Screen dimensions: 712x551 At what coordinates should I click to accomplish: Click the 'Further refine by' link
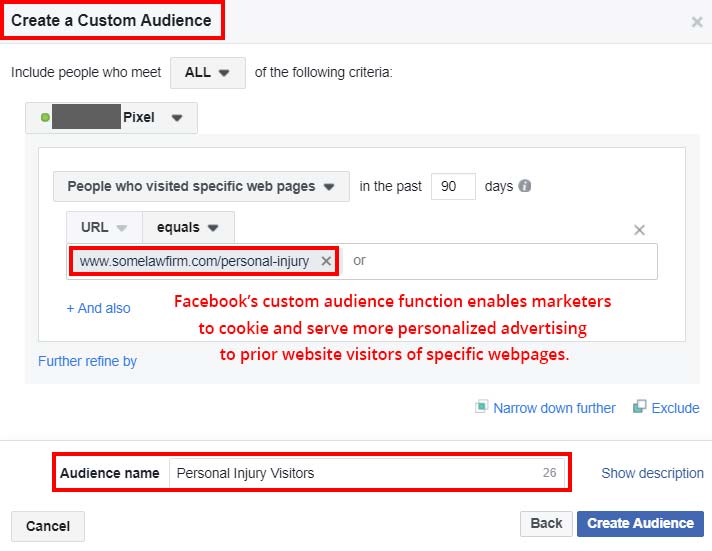(87, 361)
